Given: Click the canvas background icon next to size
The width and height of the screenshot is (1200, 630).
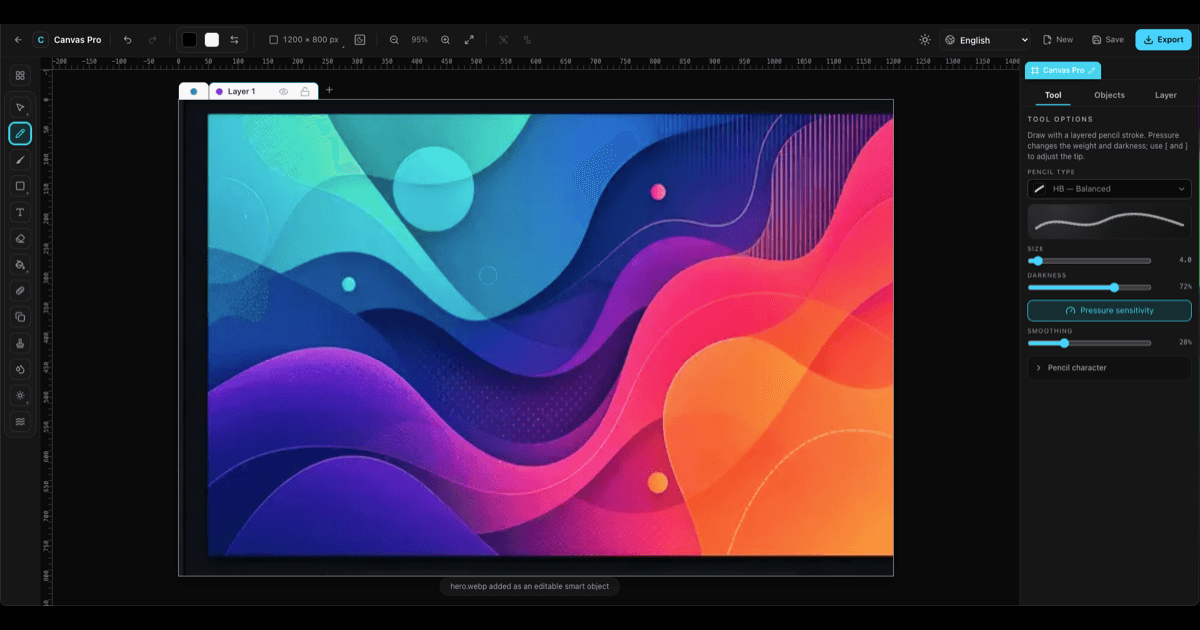Looking at the screenshot, I should (x=360, y=40).
